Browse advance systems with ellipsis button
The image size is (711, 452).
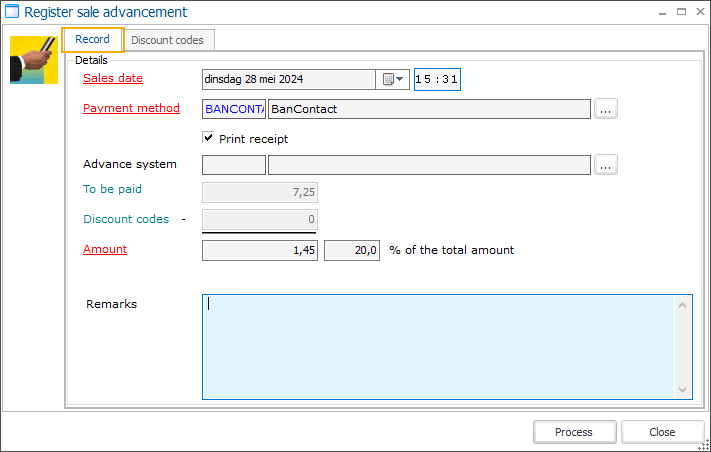point(606,165)
